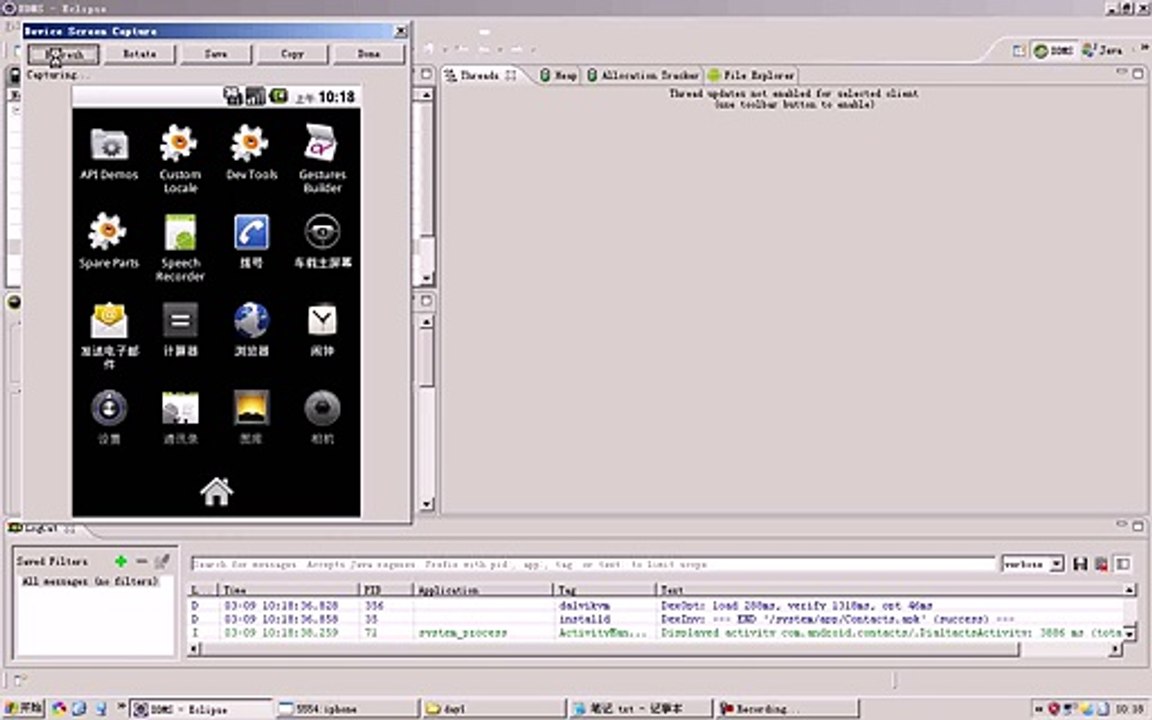
Task: Tap the car home steering wheel icon
Action: [x=323, y=232]
